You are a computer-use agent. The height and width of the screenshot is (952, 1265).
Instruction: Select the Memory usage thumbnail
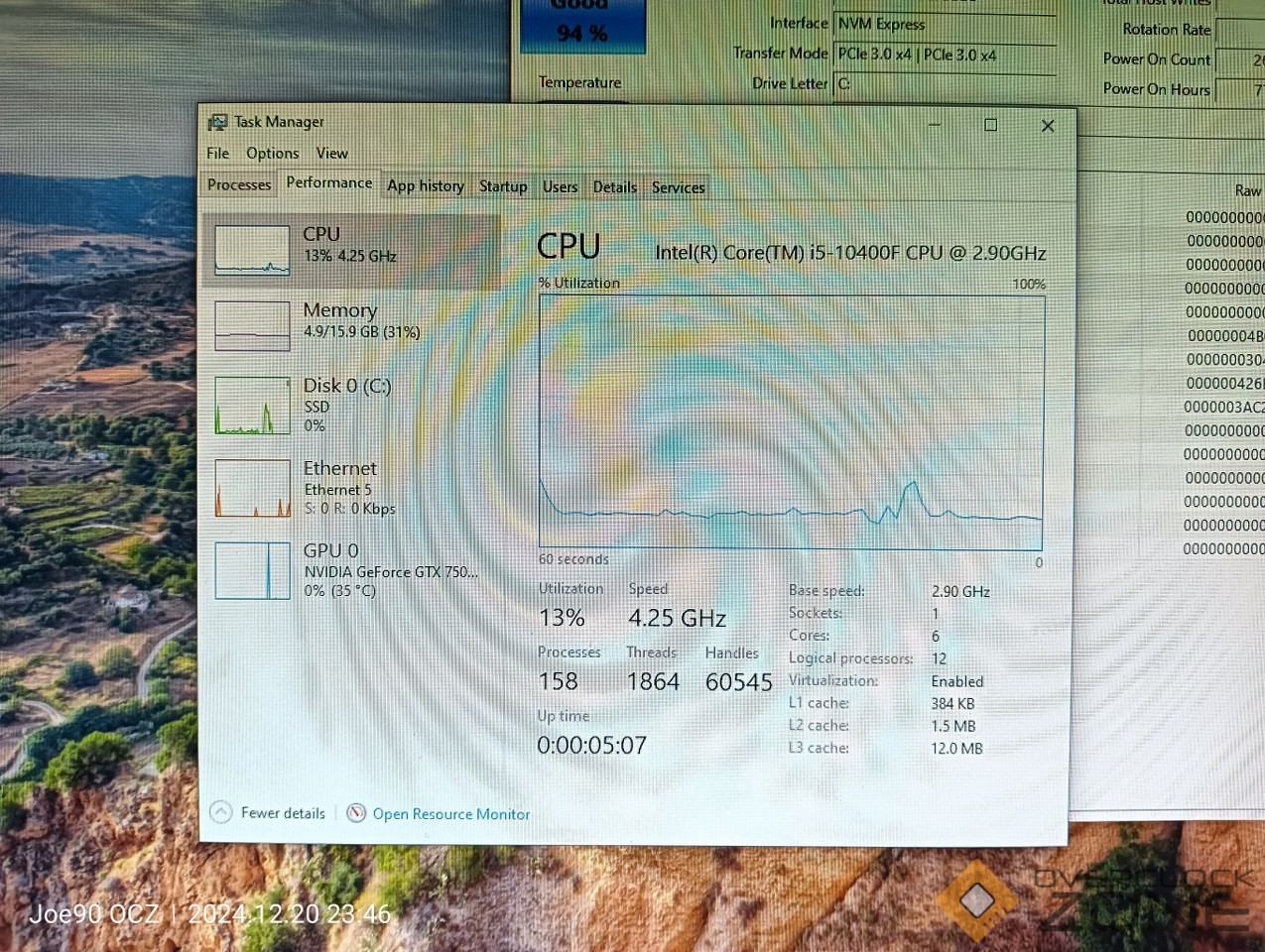[x=252, y=326]
